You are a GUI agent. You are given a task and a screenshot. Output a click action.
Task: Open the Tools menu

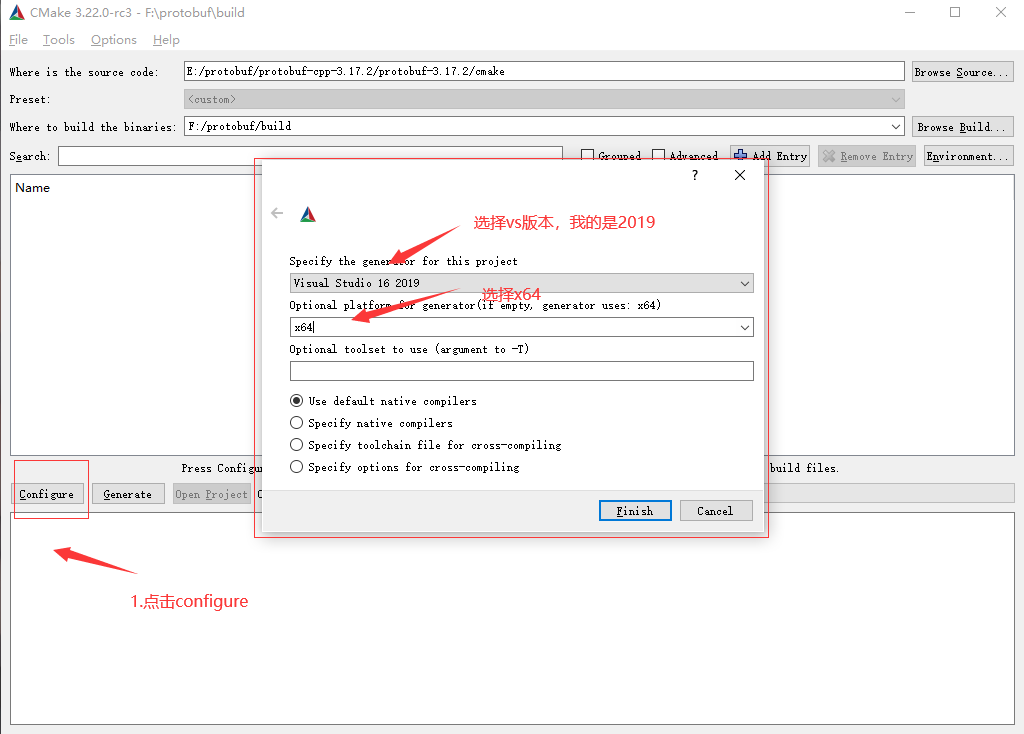click(x=59, y=40)
